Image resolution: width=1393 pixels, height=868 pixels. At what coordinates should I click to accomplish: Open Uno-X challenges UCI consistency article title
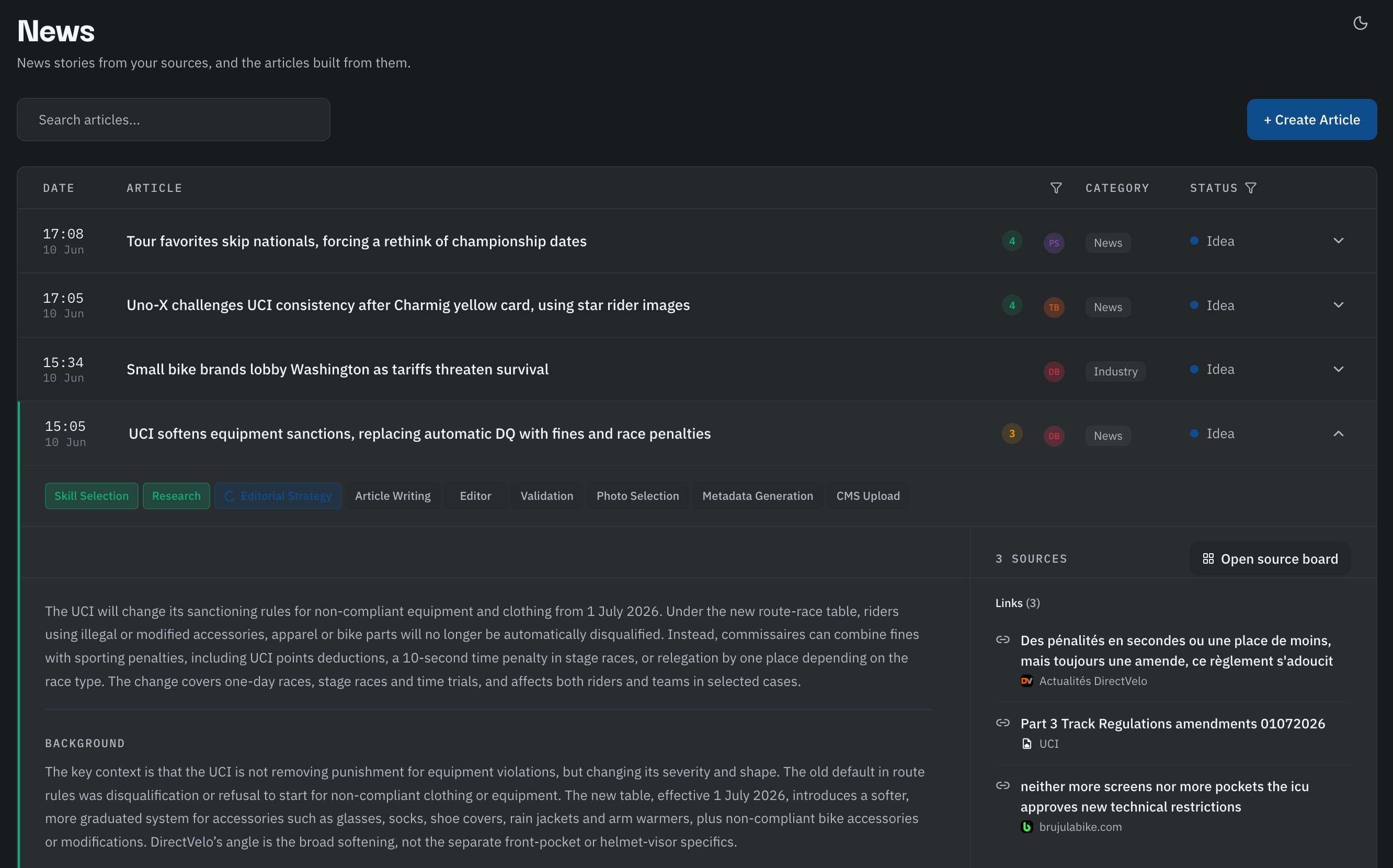point(408,305)
